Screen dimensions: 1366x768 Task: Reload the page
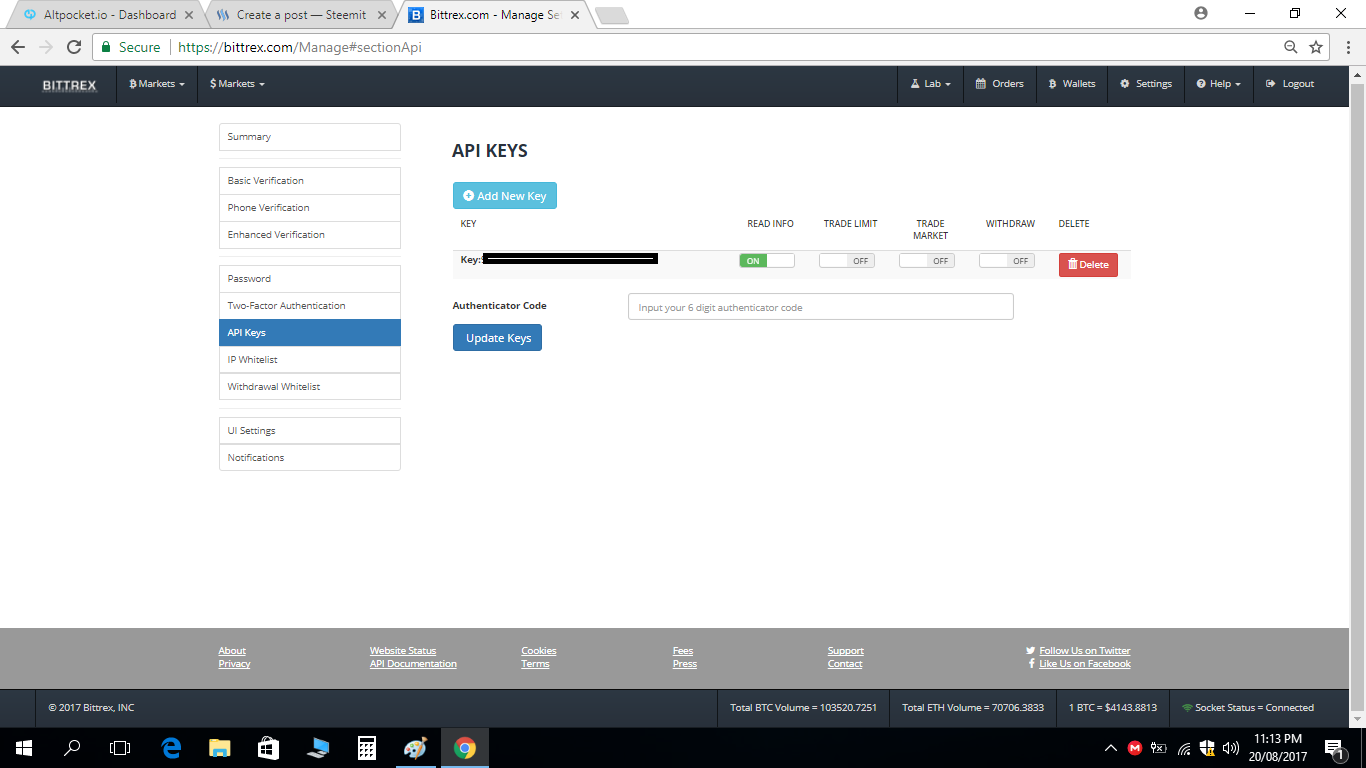click(x=74, y=47)
